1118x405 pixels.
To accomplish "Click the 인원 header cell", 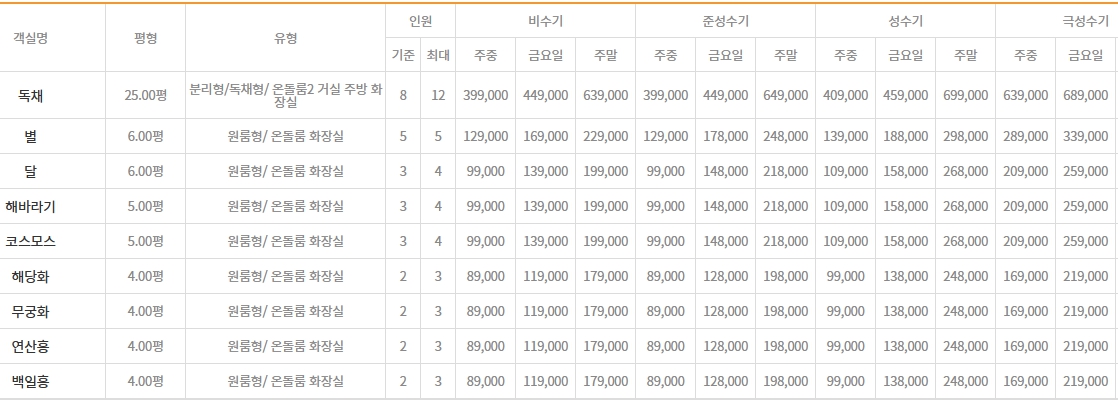I will 421,21.
